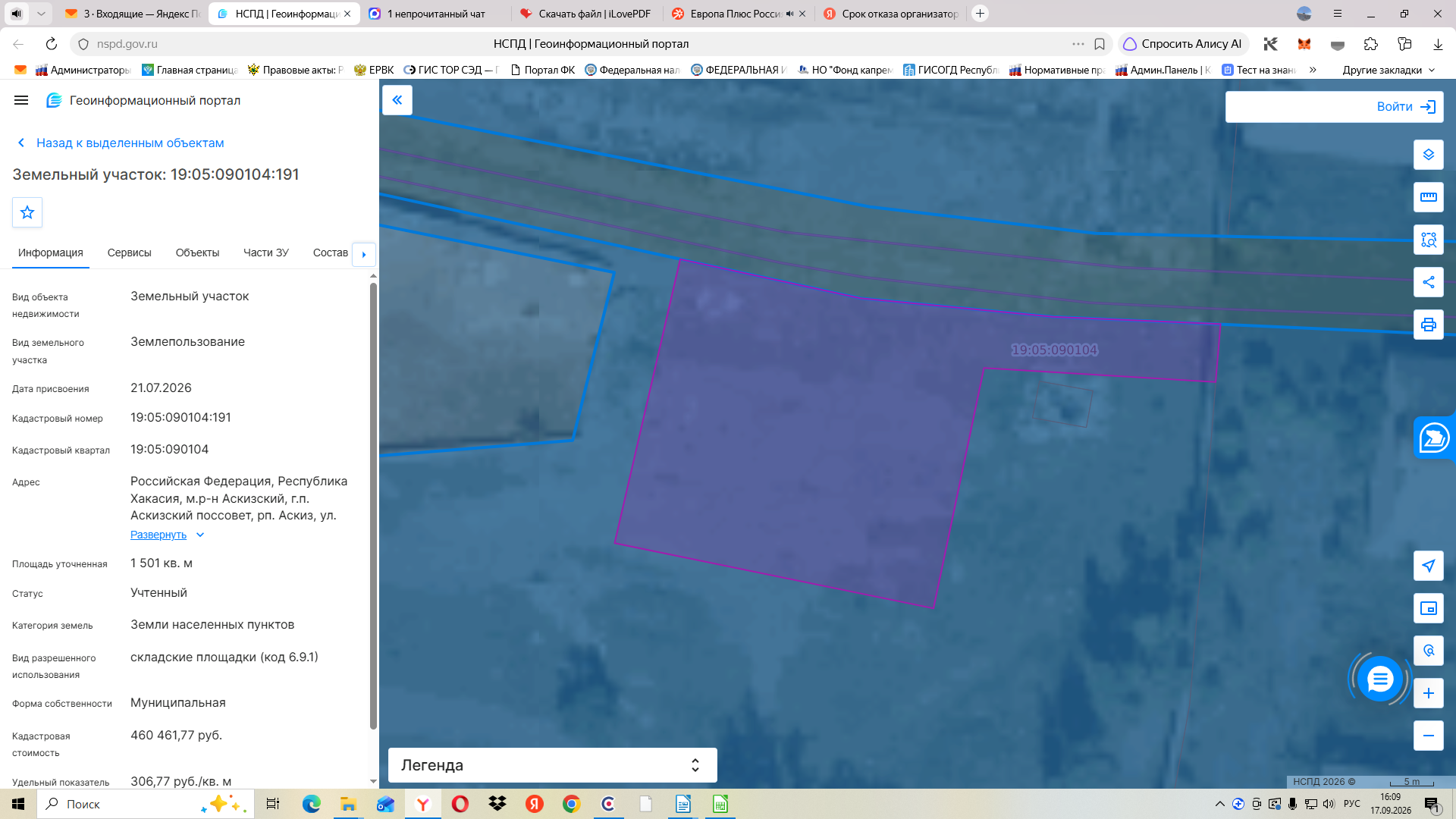Viewport: 1456px width, 819px height.
Task: Click the Войти login button
Action: tap(1335, 107)
